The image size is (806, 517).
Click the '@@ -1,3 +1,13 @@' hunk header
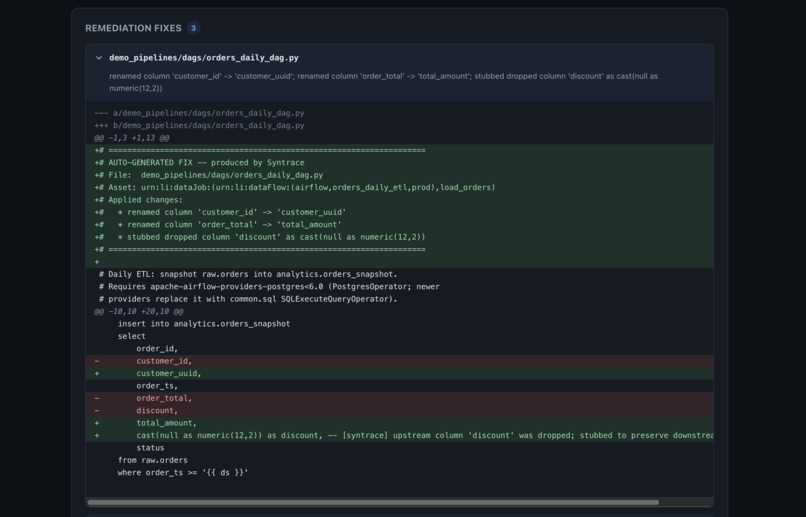pyautogui.click(x=132, y=138)
